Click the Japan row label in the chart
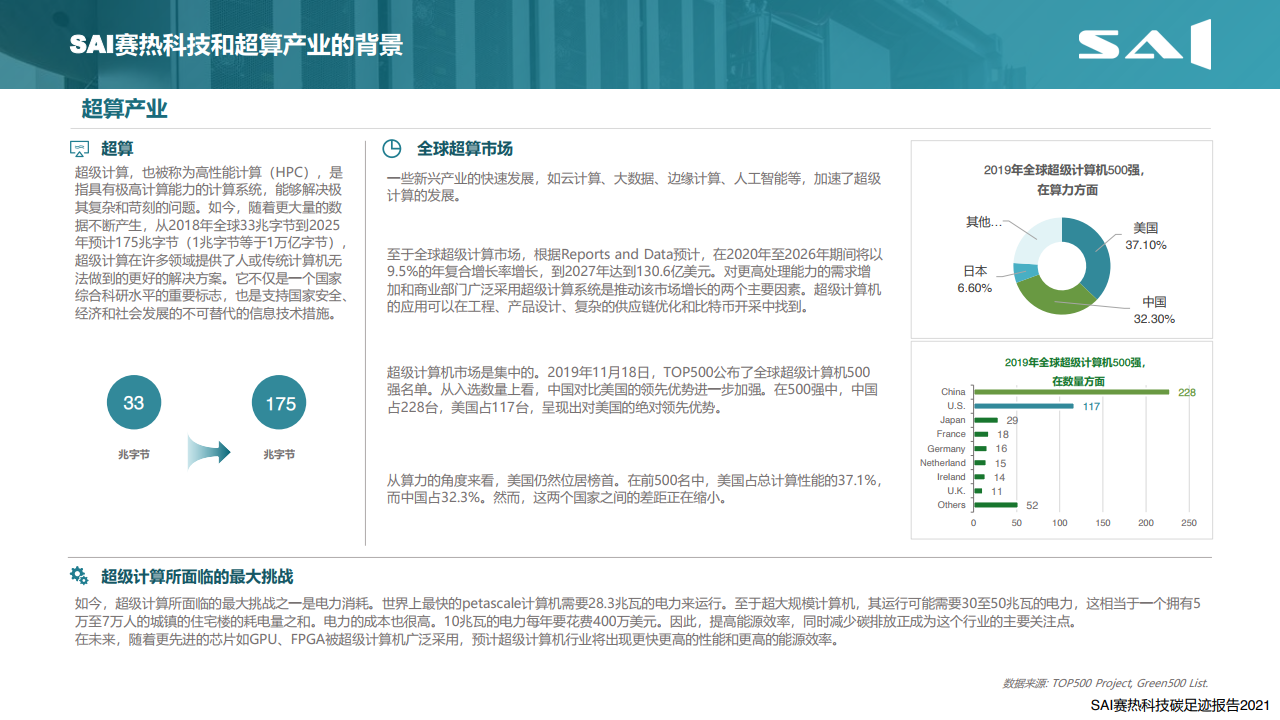This screenshot has height=720, width=1280. [953, 420]
